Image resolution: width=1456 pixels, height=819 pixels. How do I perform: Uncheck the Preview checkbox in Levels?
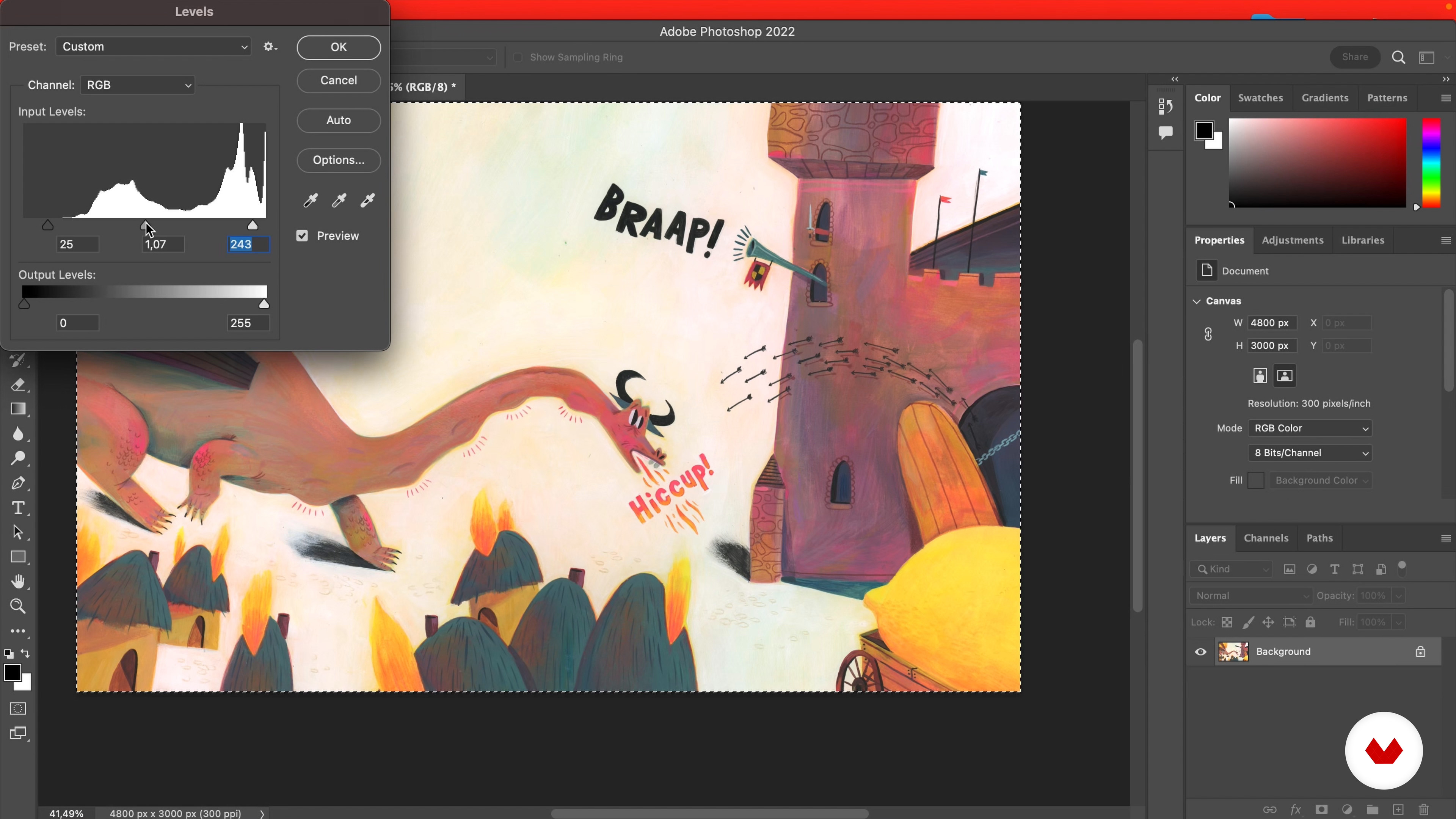(303, 236)
